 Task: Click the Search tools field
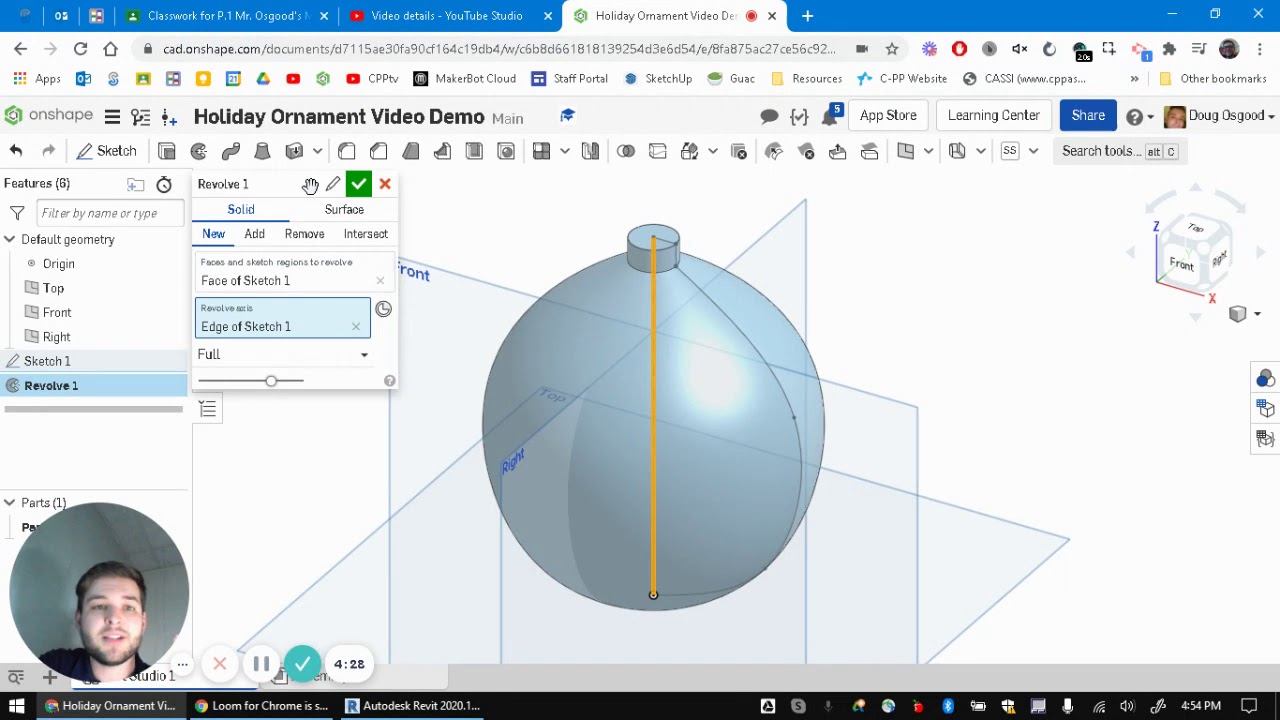[1120, 151]
